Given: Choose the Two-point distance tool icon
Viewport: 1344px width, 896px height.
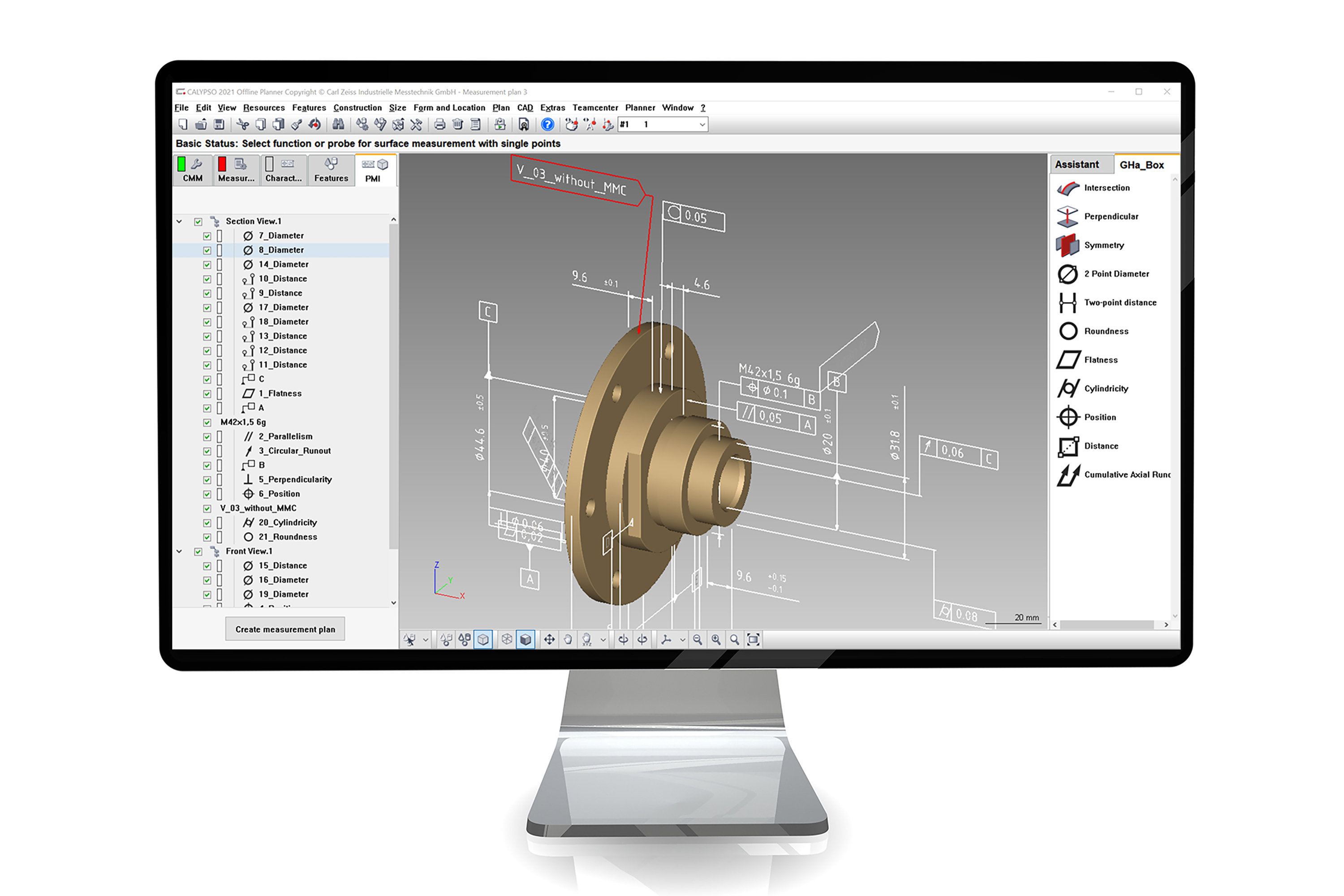Looking at the screenshot, I should click(1068, 302).
